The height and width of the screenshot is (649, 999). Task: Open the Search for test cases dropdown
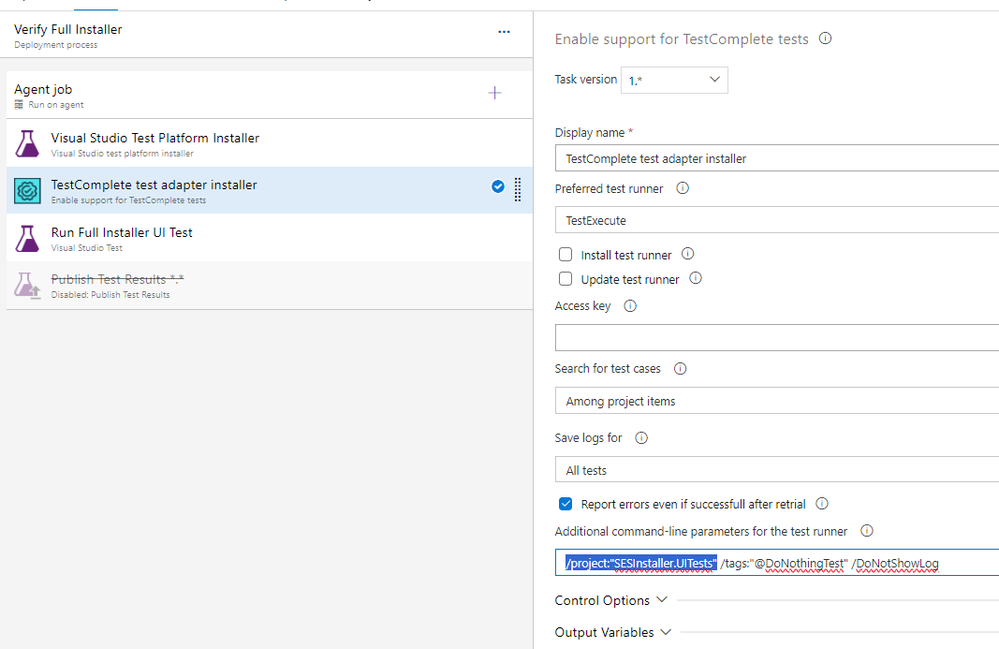click(x=776, y=401)
